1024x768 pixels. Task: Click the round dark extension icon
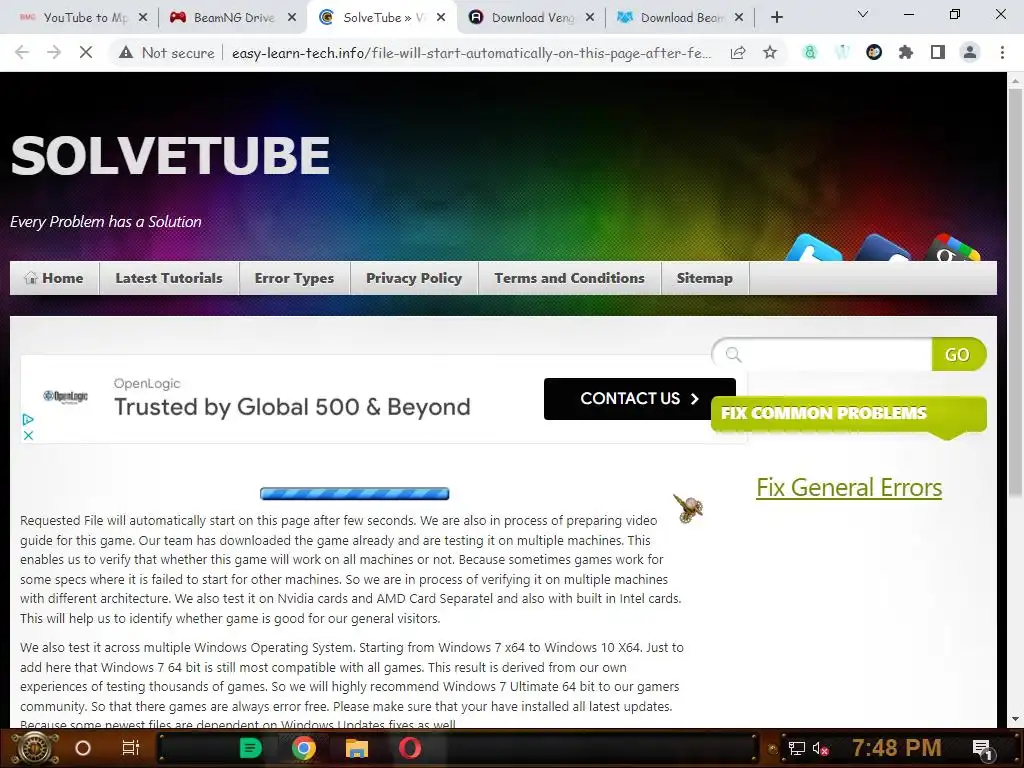pos(874,52)
